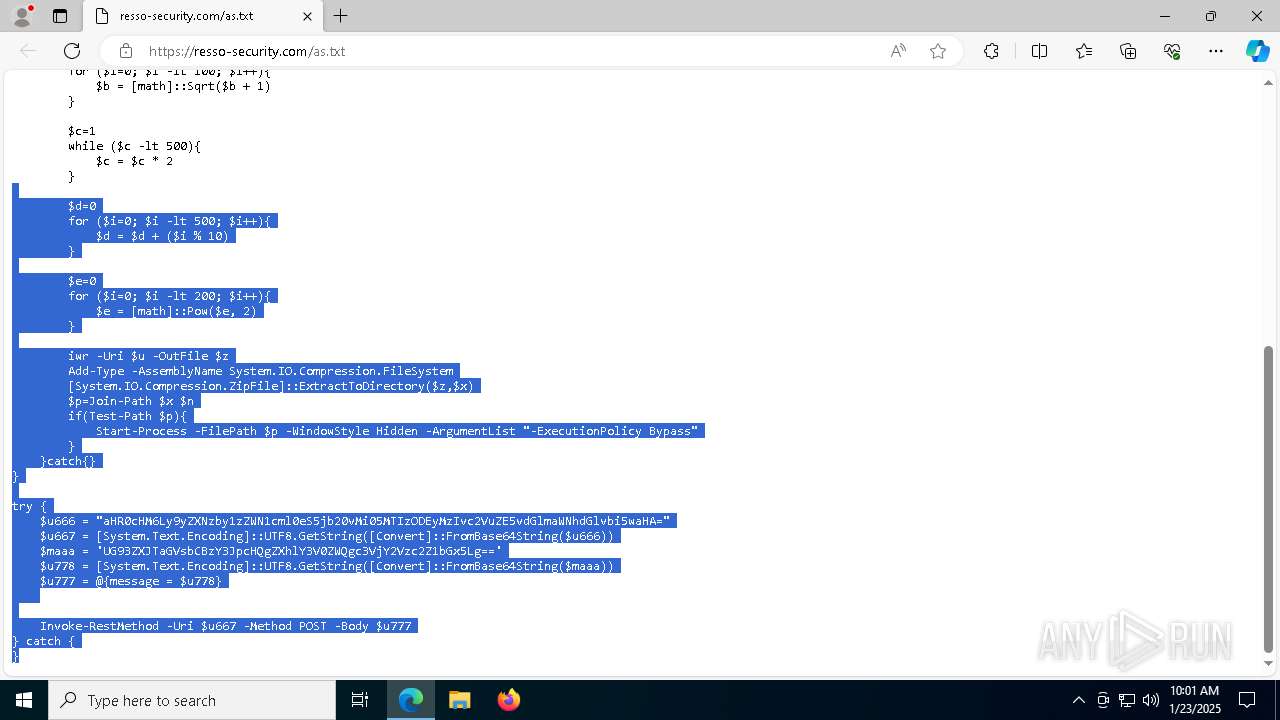The width and height of the screenshot is (1280, 720).
Task: Open network status tray icon
Action: tap(1127, 700)
